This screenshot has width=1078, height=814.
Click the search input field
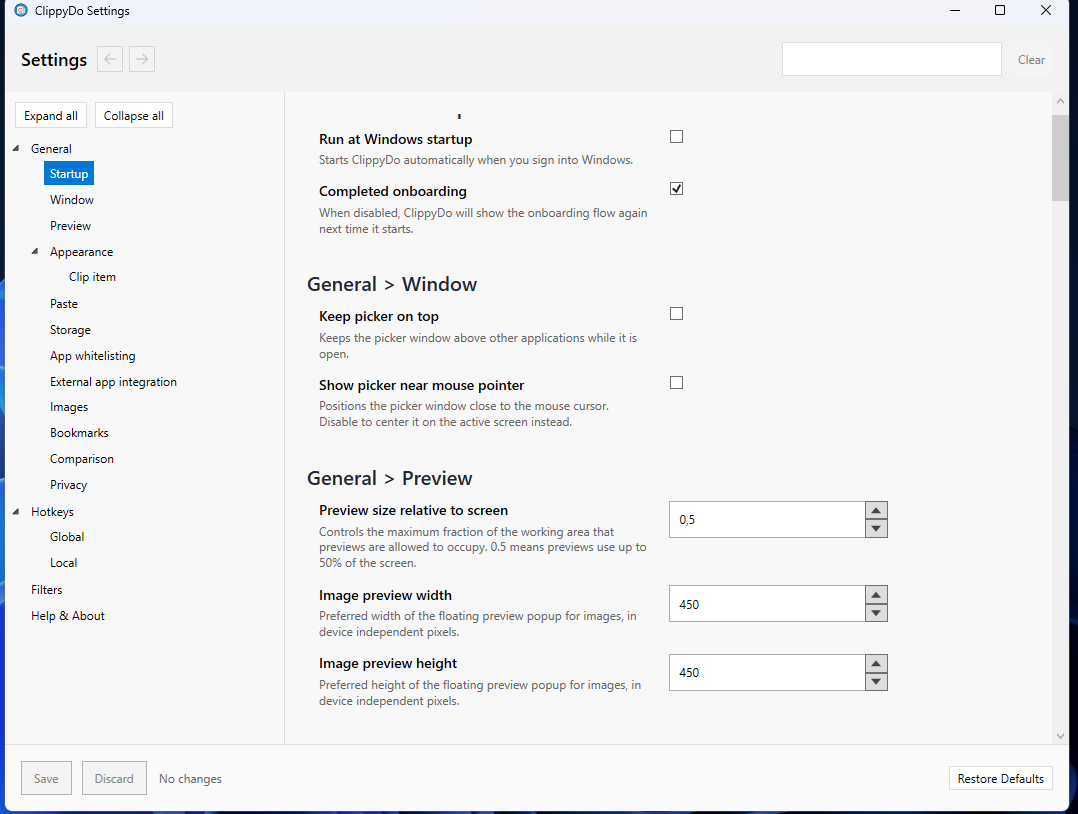(x=890, y=59)
